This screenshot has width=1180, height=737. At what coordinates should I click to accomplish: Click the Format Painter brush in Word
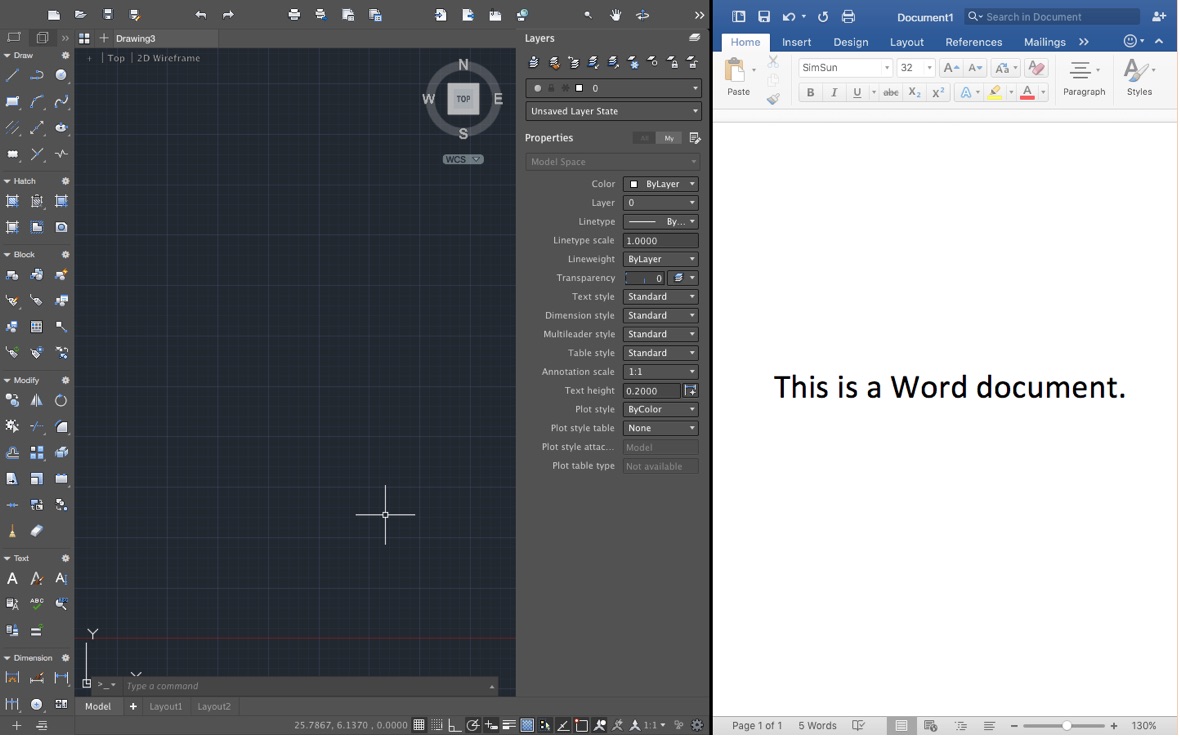click(773, 99)
